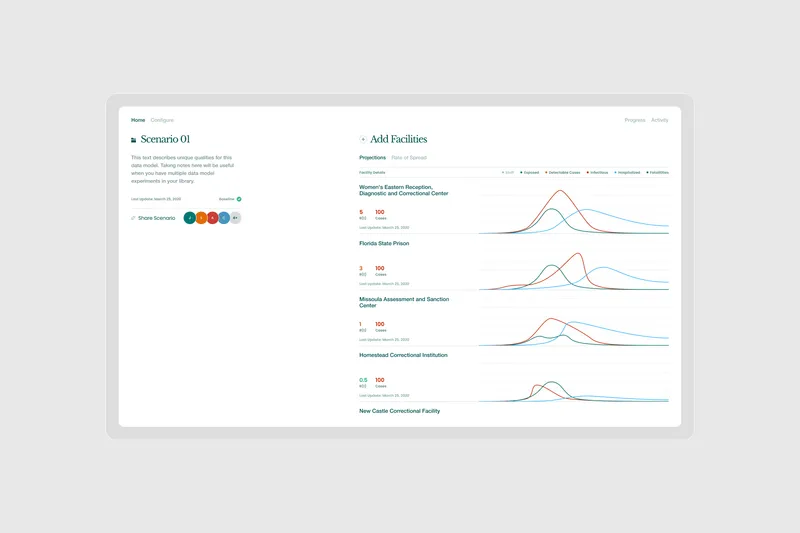Click the folder icon next to Scenario 01
The image size is (800, 533).
[134, 140]
